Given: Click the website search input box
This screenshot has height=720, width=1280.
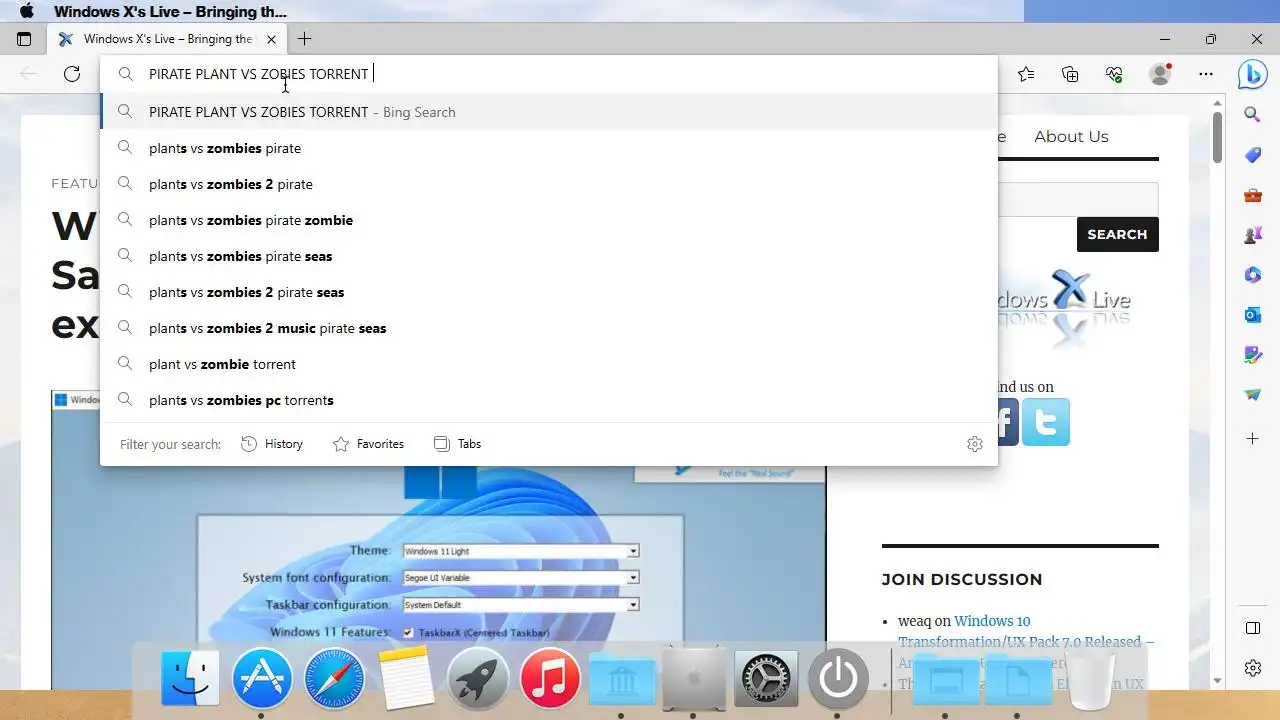Looking at the screenshot, I should [x=1078, y=199].
